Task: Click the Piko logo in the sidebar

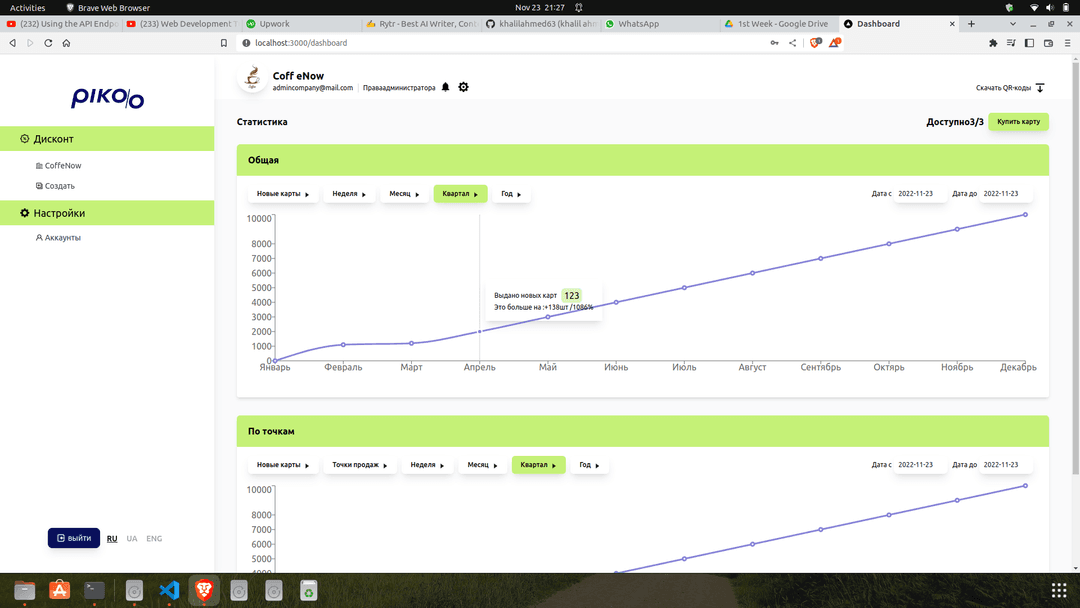Action: click(107, 97)
